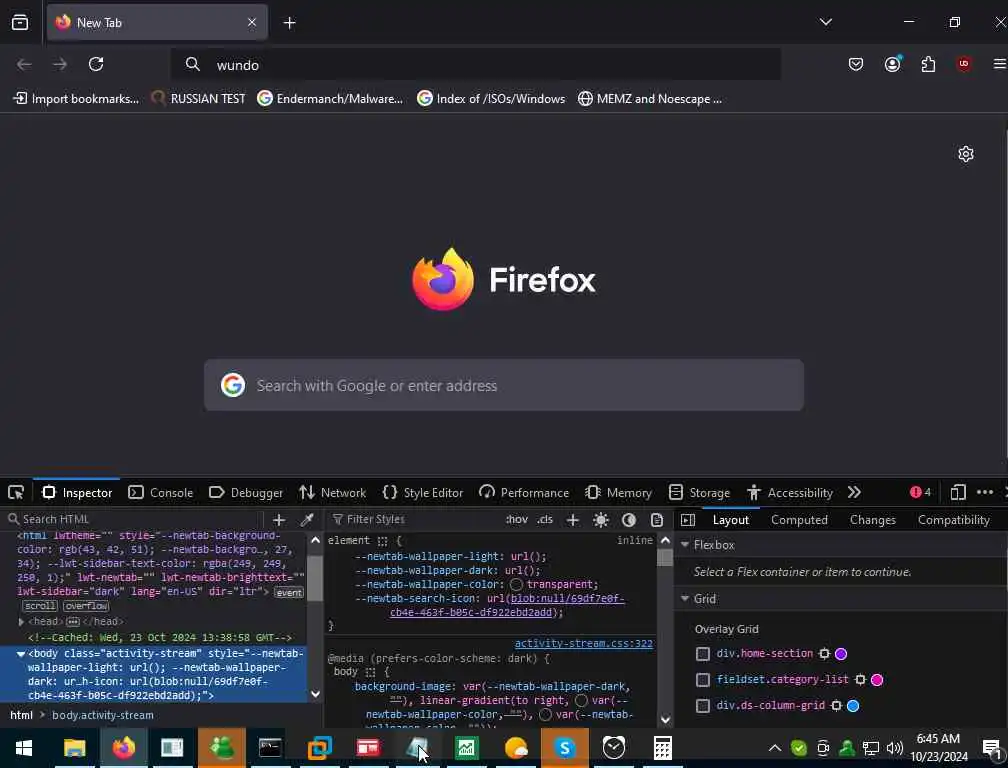Screen dimensions: 1008x768
Task: Create new node with plus icon in Inspector
Action: (x=279, y=520)
